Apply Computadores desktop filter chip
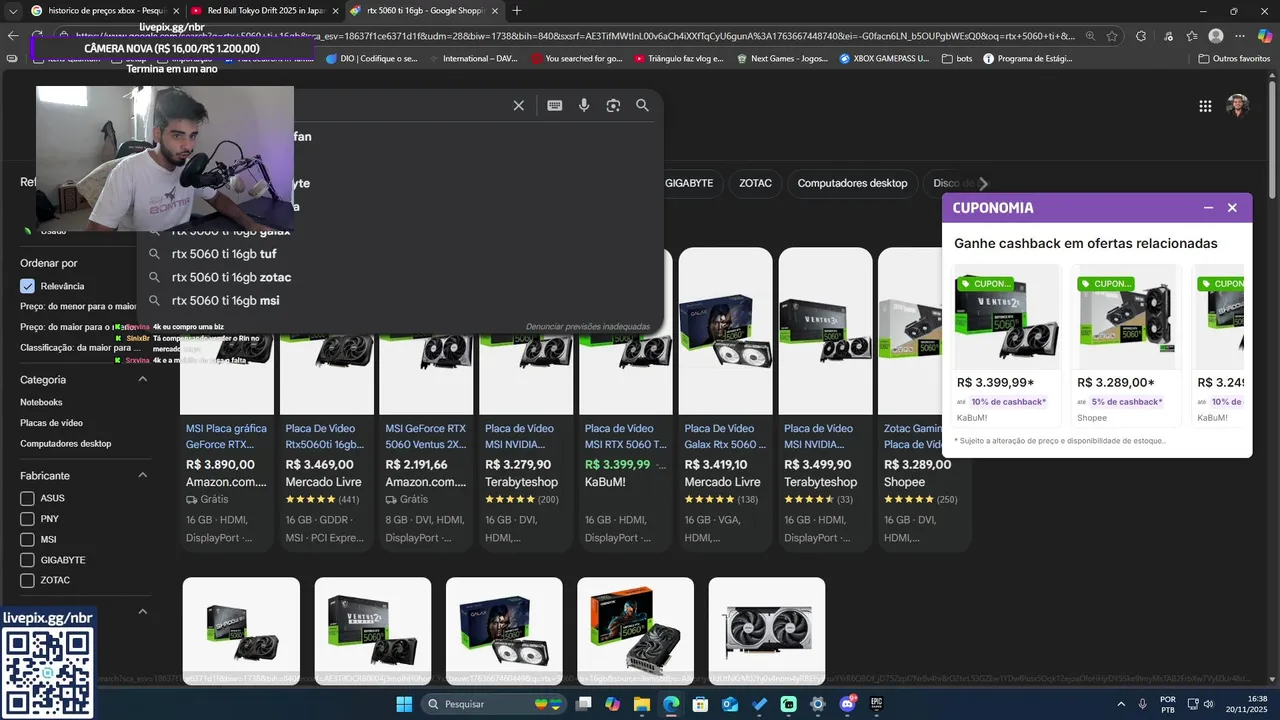This screenshot has height=720, width=1280. pos(852,183)
